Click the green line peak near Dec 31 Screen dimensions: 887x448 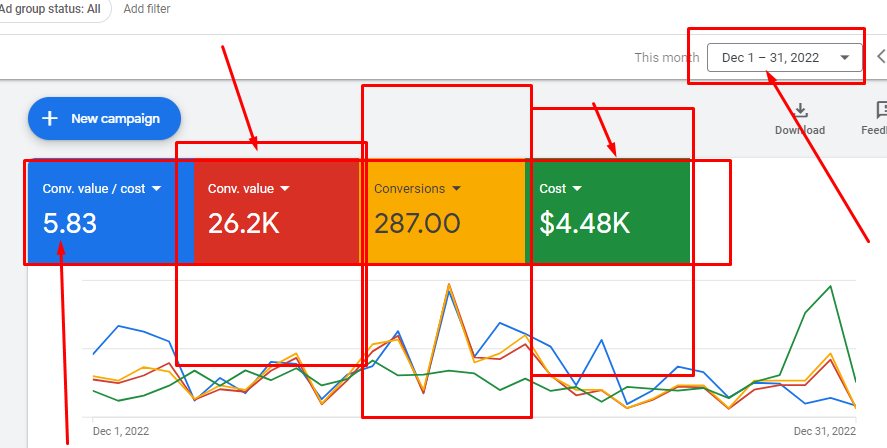[x=829, y=287]
